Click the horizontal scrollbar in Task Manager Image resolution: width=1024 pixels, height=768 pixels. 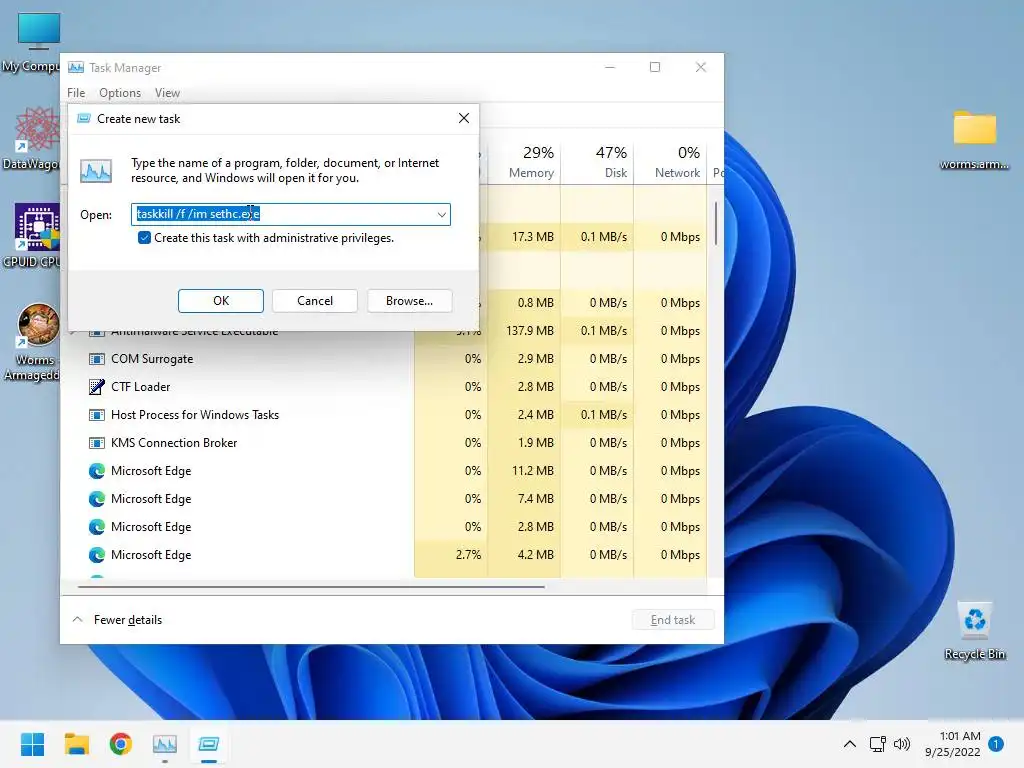pos(311,587)
